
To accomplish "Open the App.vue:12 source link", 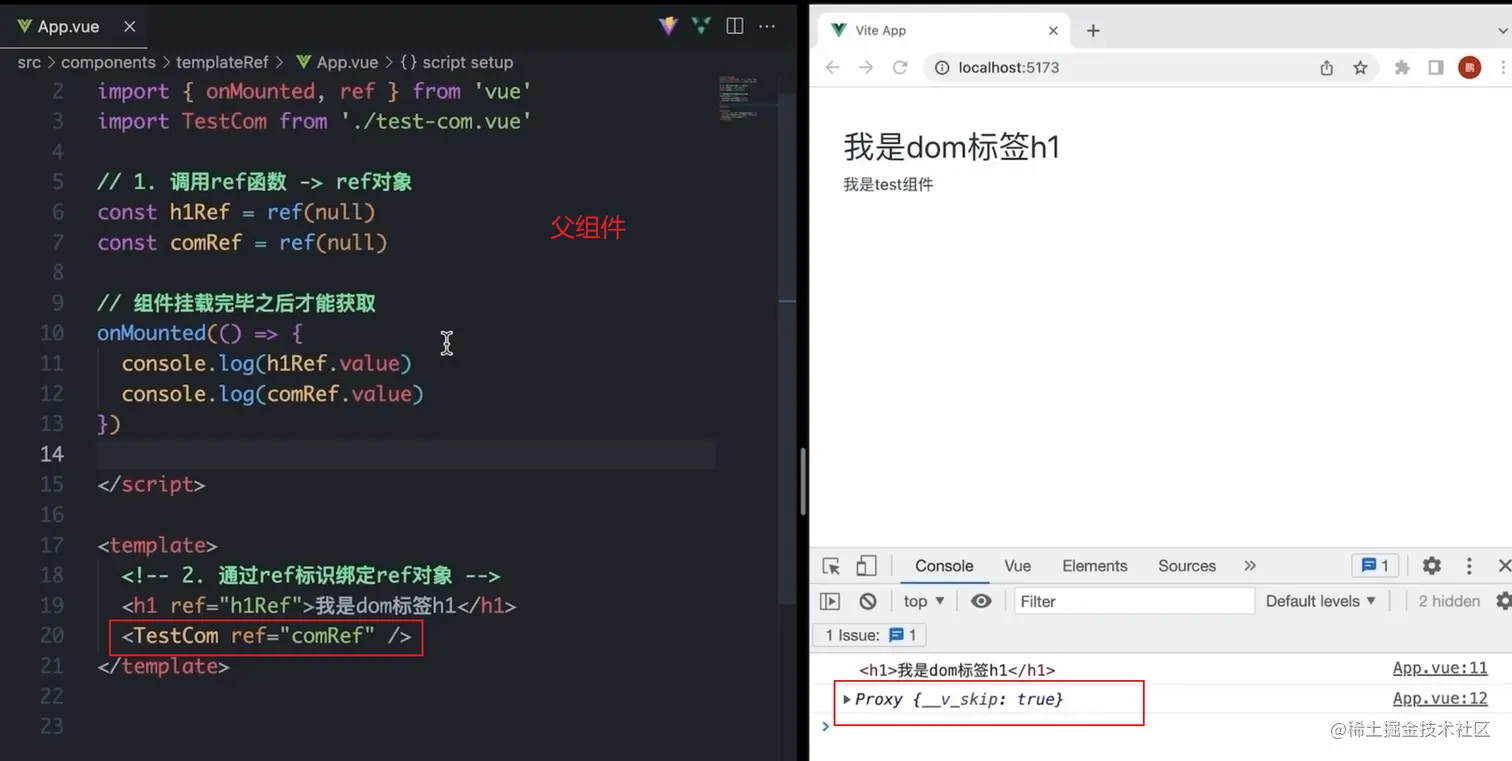I will click(x=1440, y=699).
